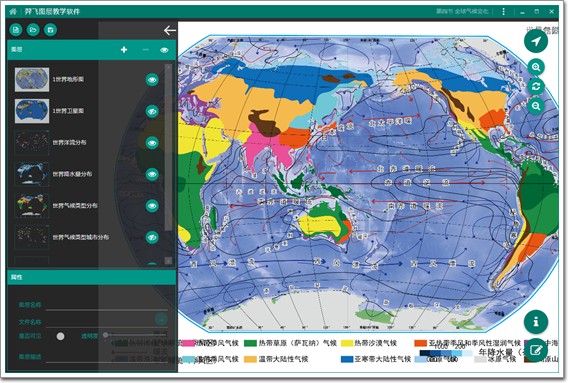Reset map view with refresh icon

tap(536, 86)
